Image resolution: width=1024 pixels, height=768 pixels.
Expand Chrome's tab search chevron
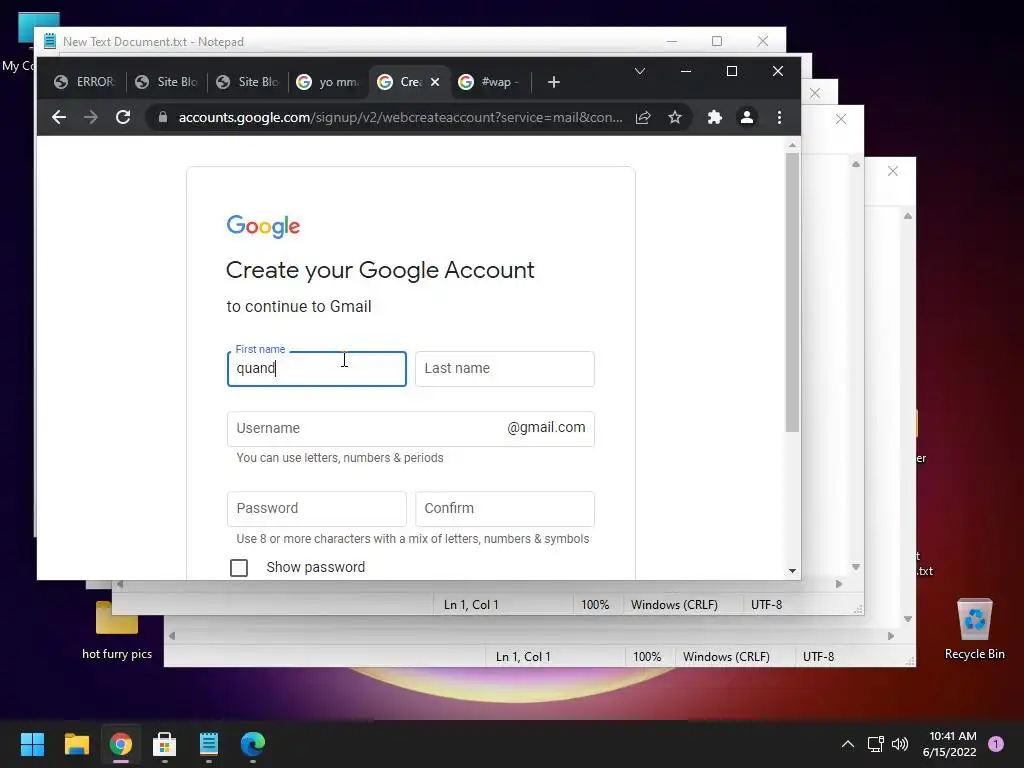640,71
